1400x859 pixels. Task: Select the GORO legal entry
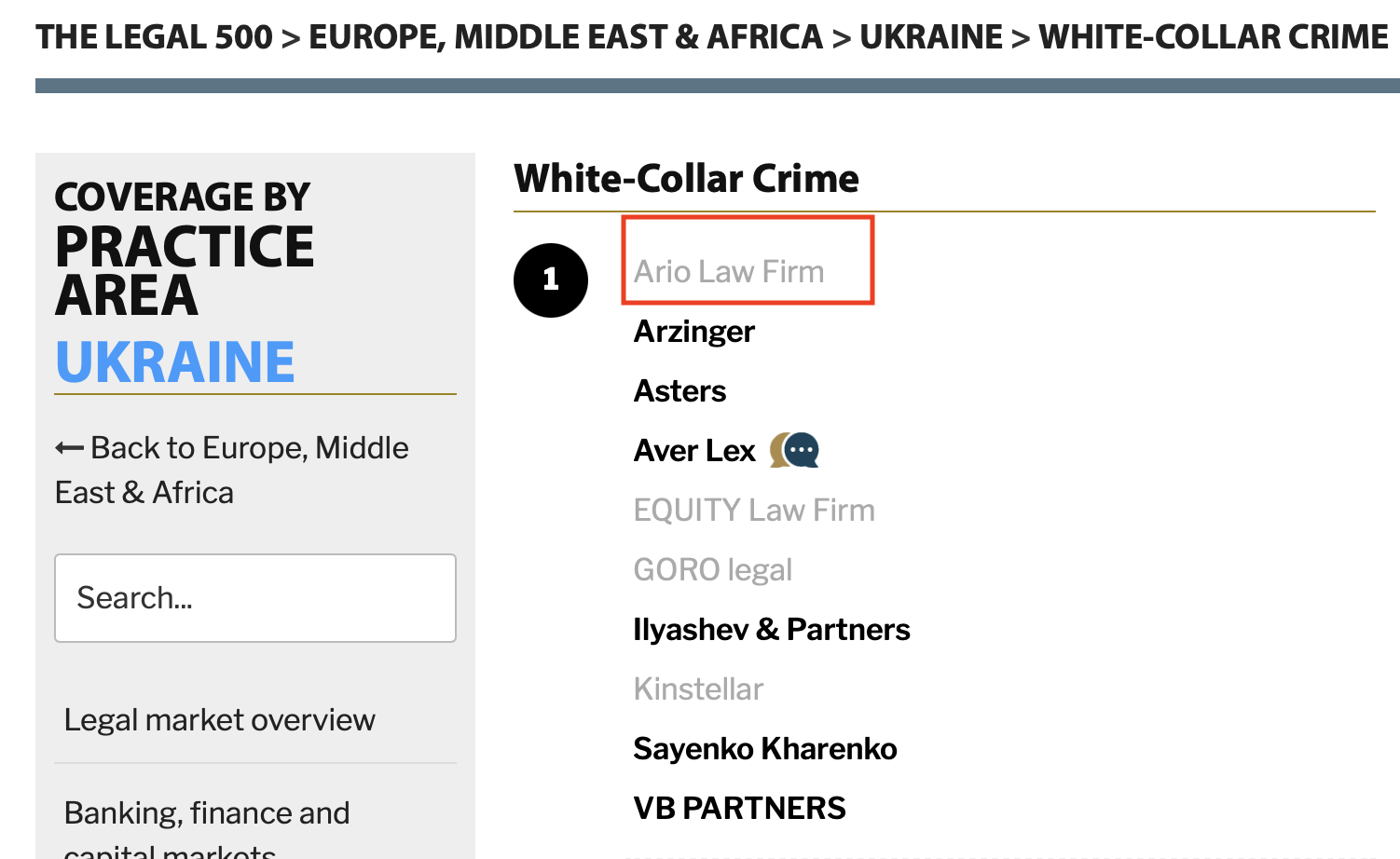pos(713,569)
